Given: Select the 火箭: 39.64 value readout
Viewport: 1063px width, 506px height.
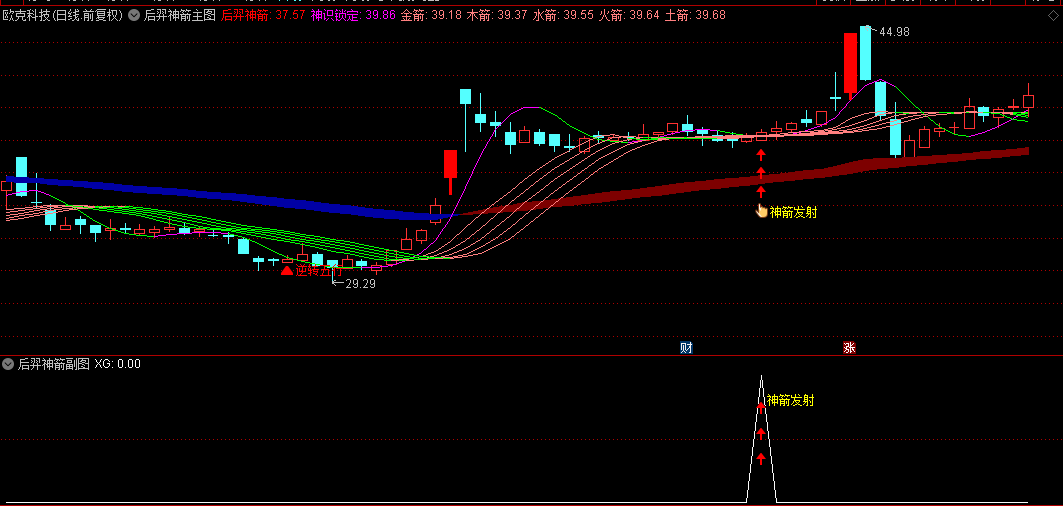Looking at the screenshot, I should coord(629,15).
